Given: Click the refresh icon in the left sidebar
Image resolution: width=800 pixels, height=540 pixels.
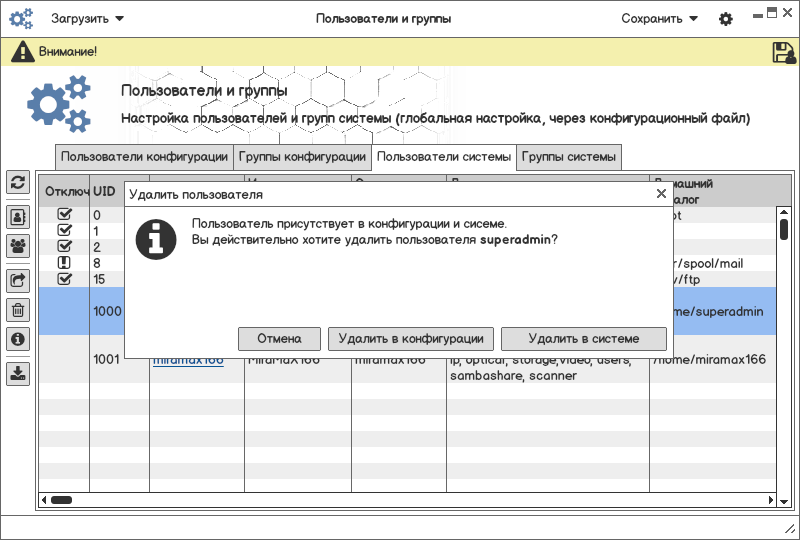Looking at the screenshot, I should pos(18,182).
